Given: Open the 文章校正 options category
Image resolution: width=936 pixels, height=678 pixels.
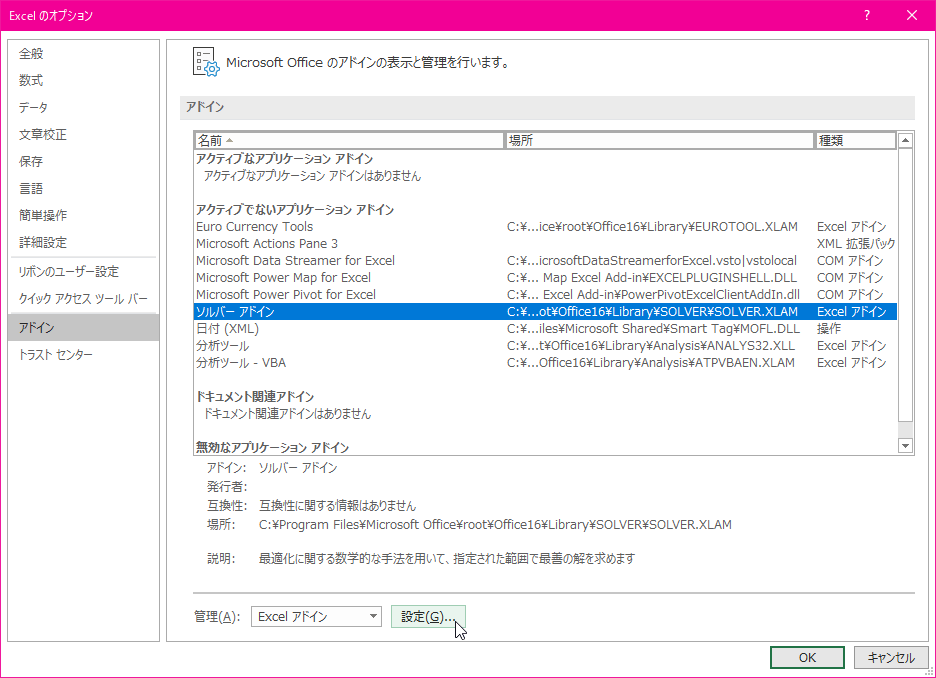Looking at the screenshot, I should [84, 134].
